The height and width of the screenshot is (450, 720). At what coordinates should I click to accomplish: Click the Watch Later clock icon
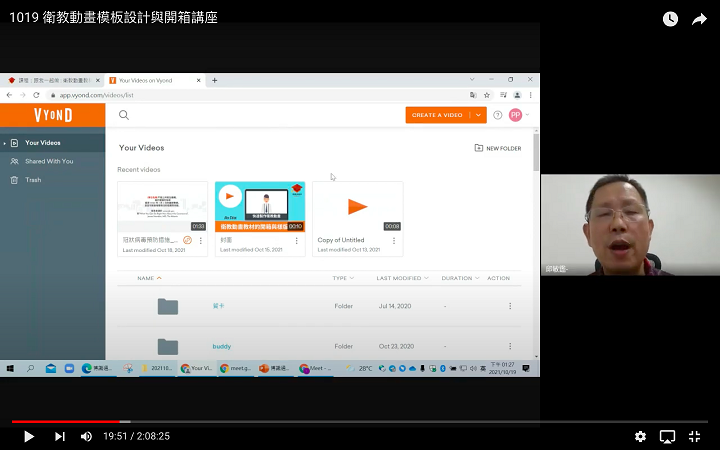670,19
